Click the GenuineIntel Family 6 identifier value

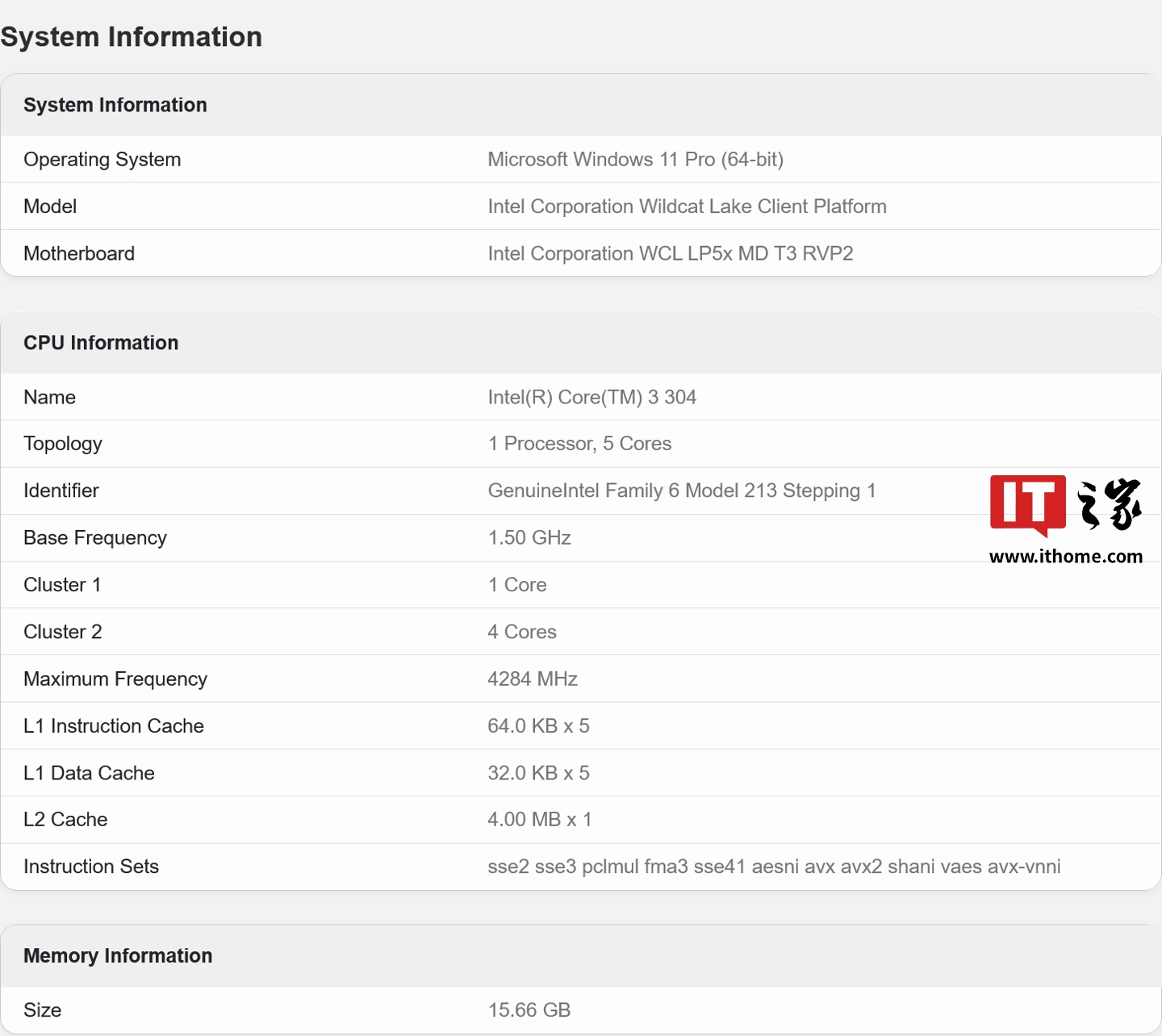(x=681, y=491)
